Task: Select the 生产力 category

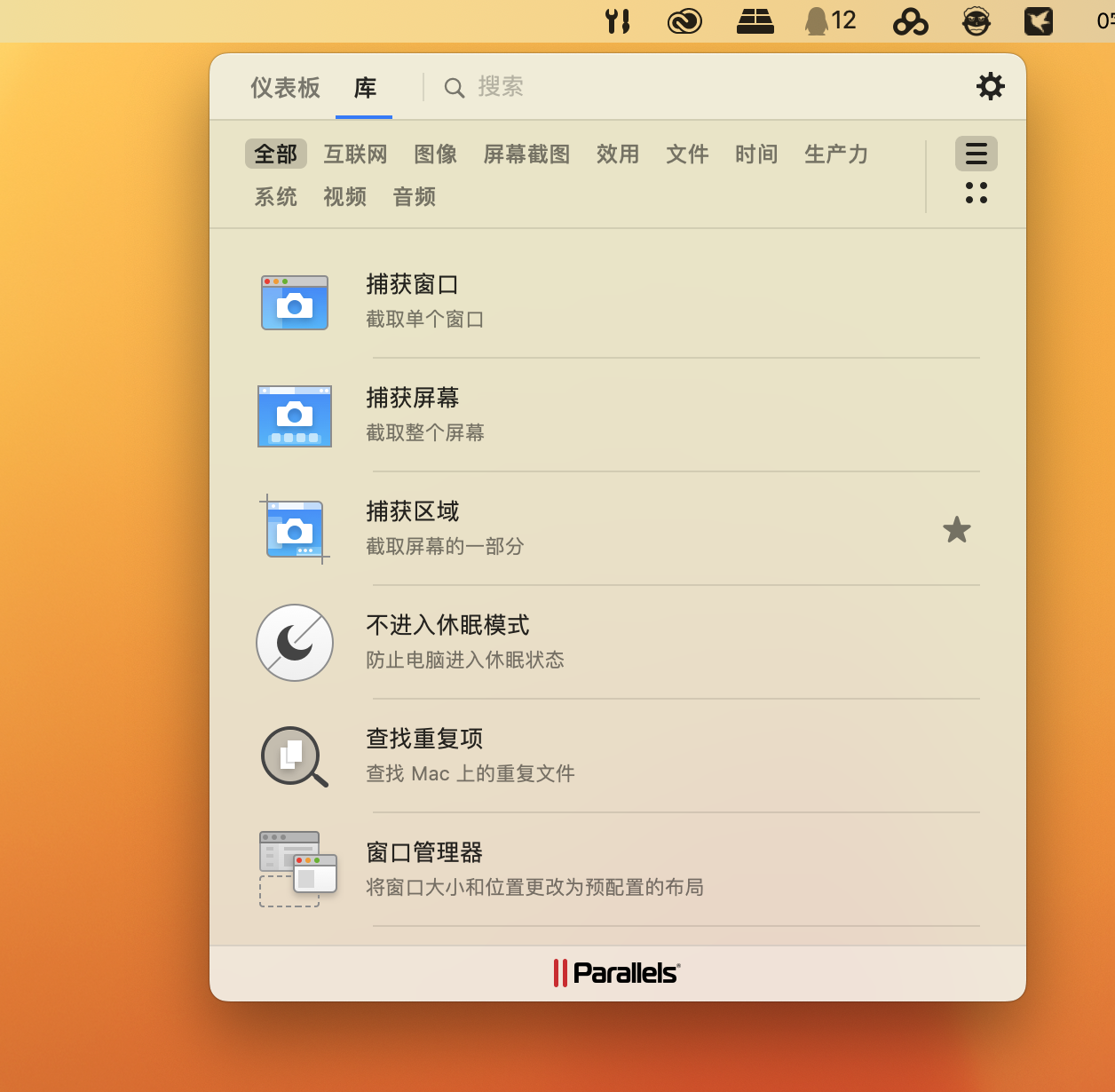Action: [x=834, y=154]
